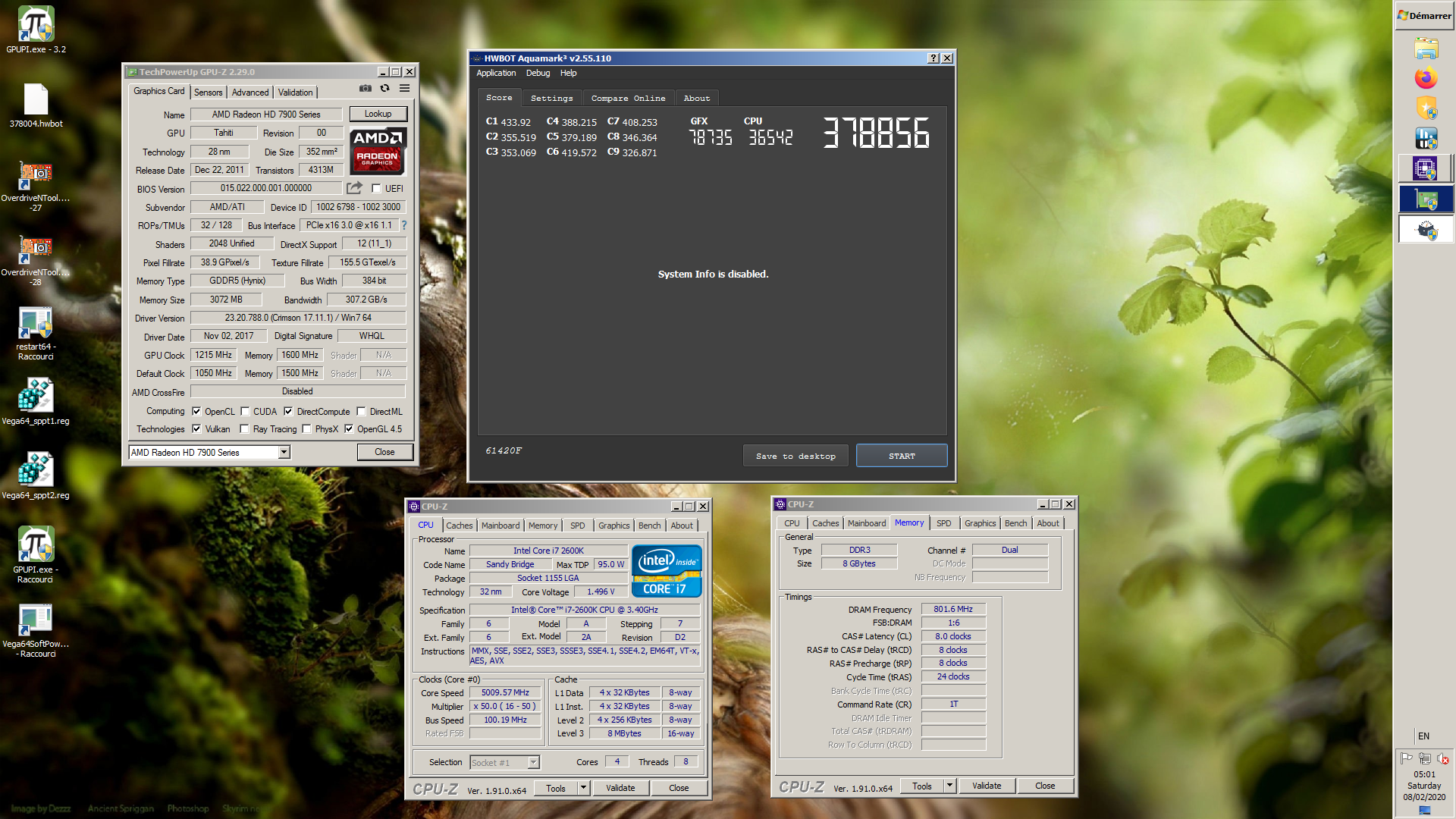
Task: Toggle the OpenCL checkbox
Action: [196, 412]
